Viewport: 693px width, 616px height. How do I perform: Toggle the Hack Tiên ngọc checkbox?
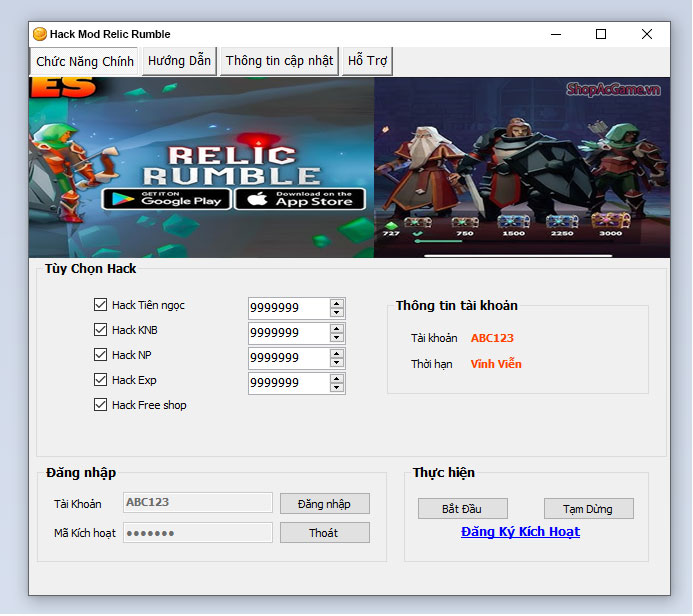click(100, 304)
